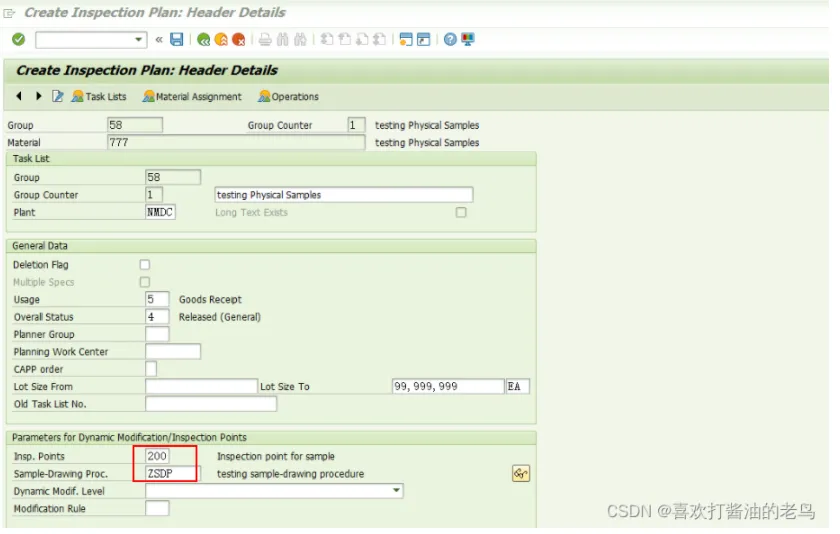Go to First Page icon
This screenshot has height=534, width=840.
(327, 40)
